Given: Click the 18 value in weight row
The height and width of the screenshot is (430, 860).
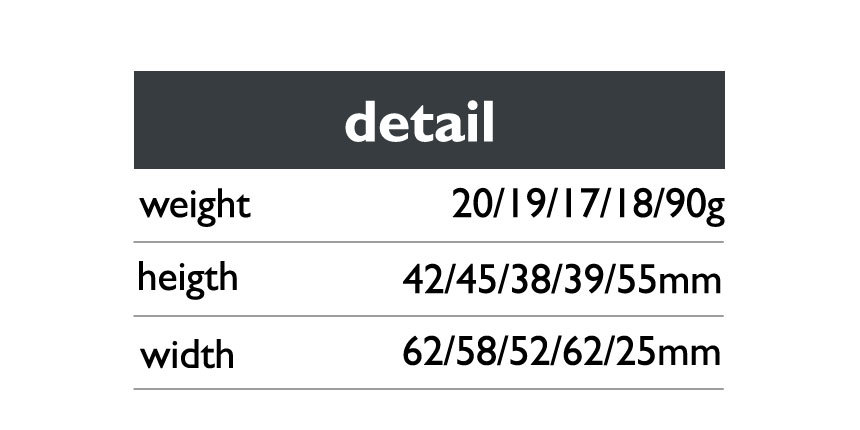Looking at the screenshot, I should click(628, 204).
